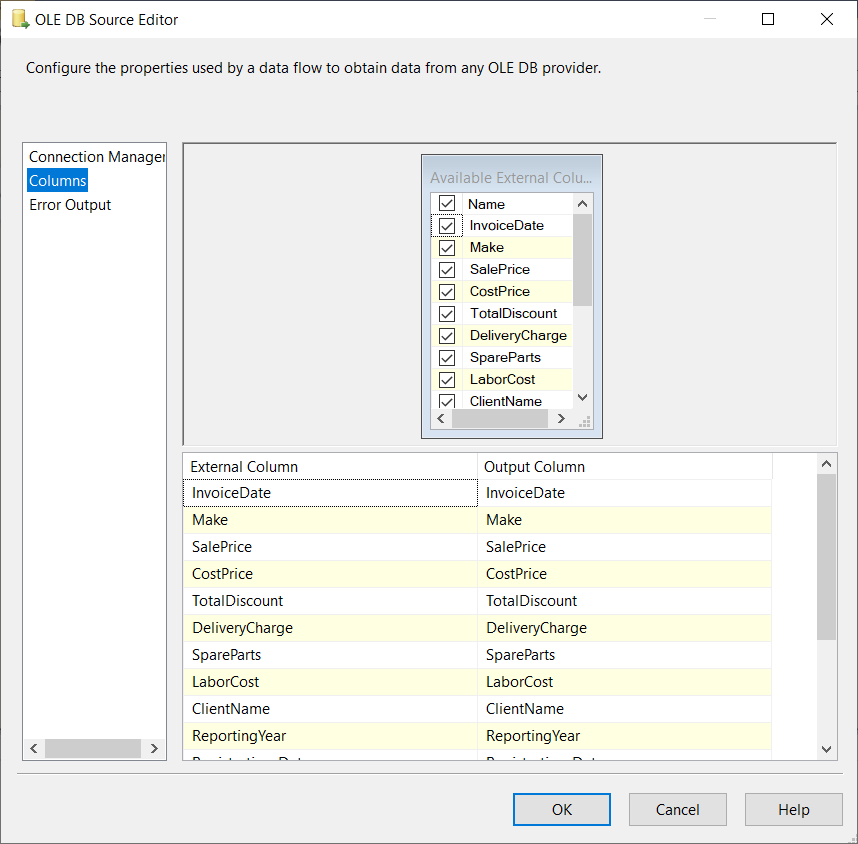
Task: Disable the SalePrice column
Action: click(x=446, y=269)
